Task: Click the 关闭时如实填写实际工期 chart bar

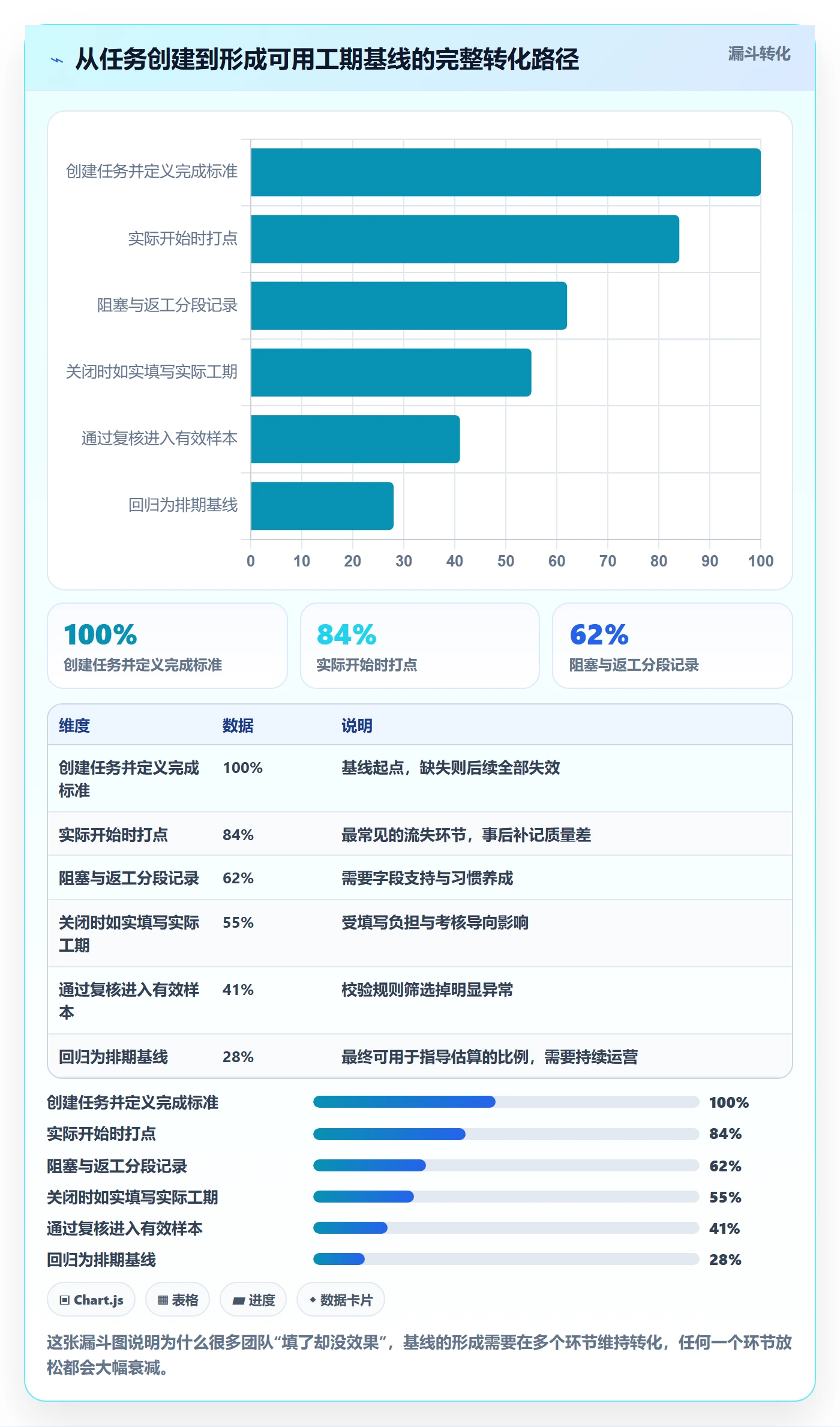Action: pos(391,372)
